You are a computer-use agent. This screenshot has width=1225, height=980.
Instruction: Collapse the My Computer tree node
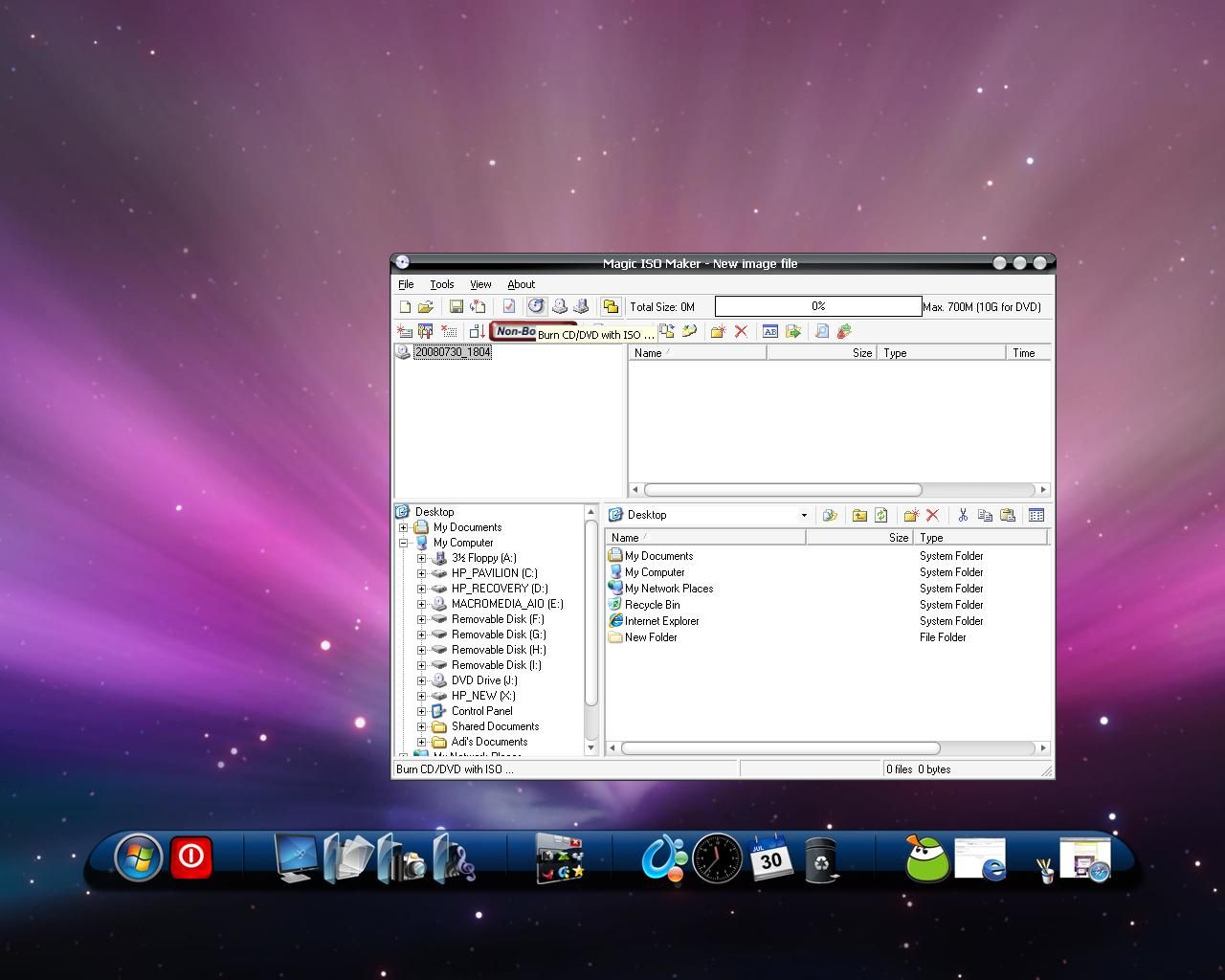[404, 543]
